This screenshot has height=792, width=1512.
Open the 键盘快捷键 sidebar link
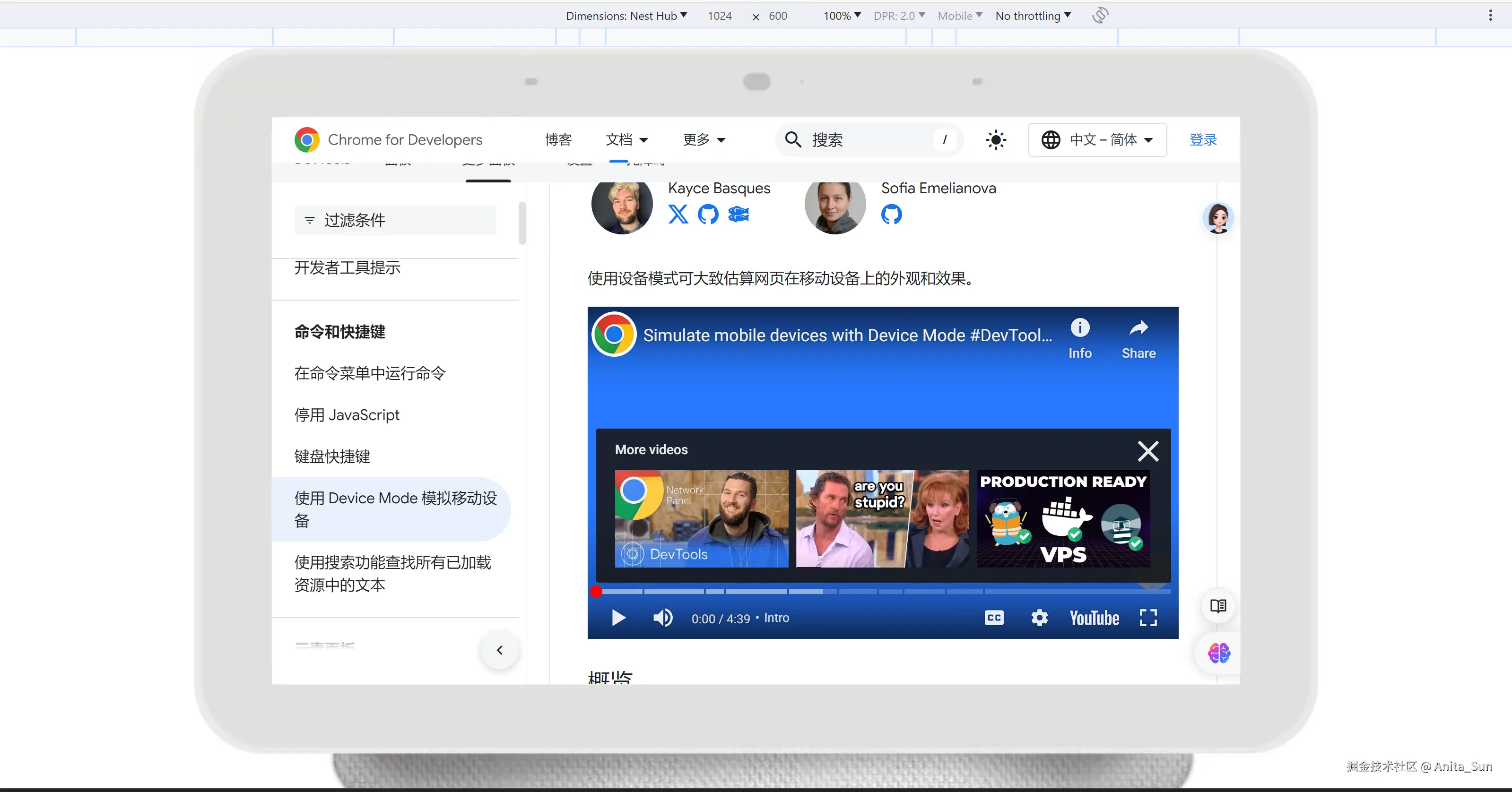332,456
